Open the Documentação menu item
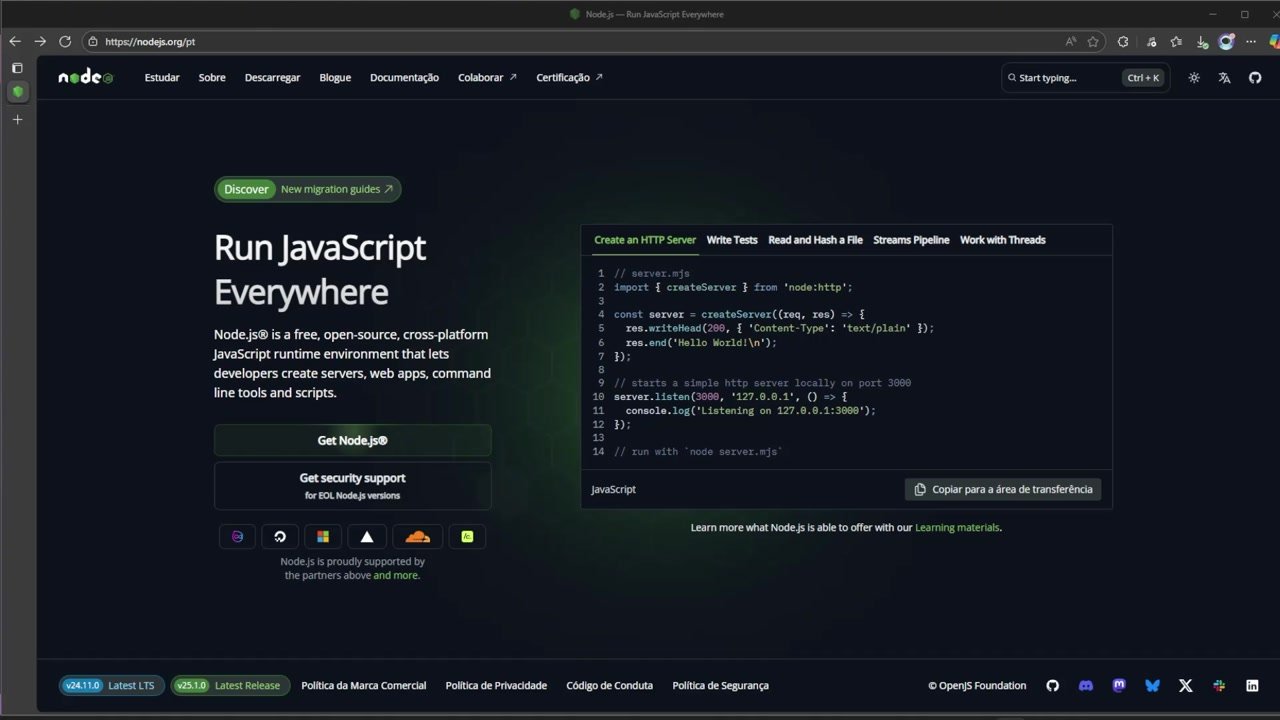 [x=404, y=77]
